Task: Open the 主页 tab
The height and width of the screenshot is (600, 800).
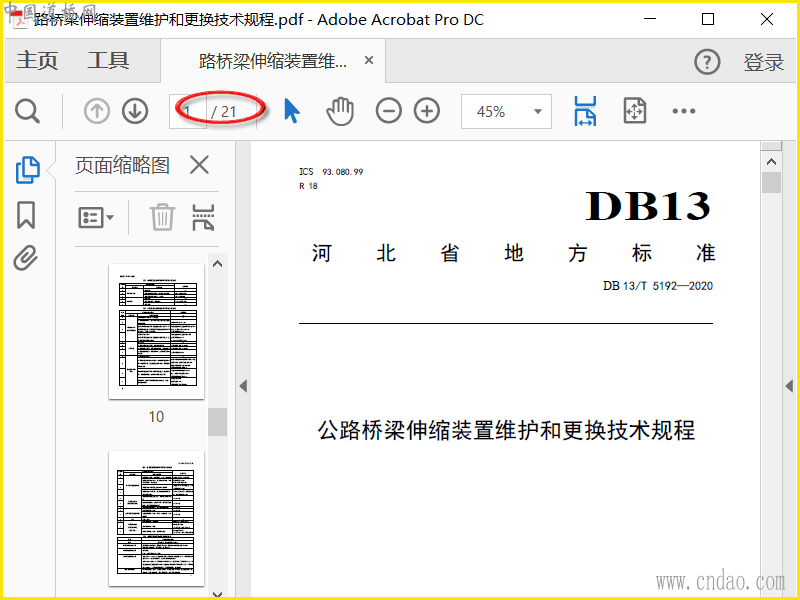Action: [x=37, y=61]
